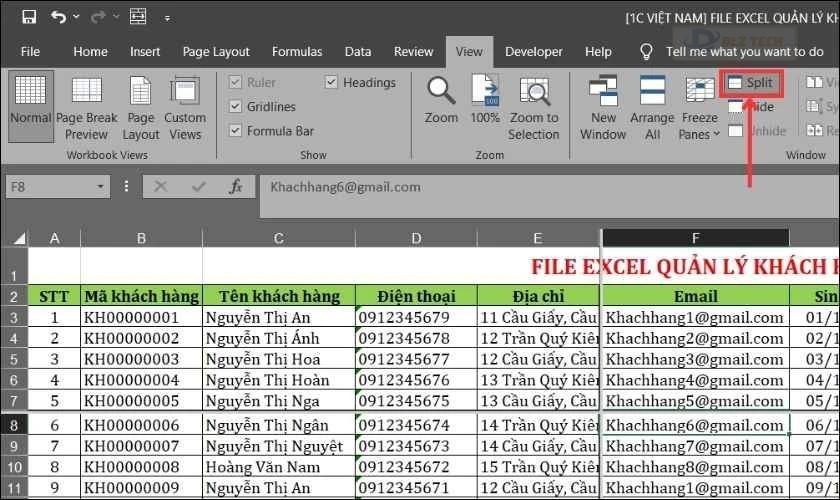Select column B header
The height and width of the screenshot is (500, 840).
(x=141, y=238)
